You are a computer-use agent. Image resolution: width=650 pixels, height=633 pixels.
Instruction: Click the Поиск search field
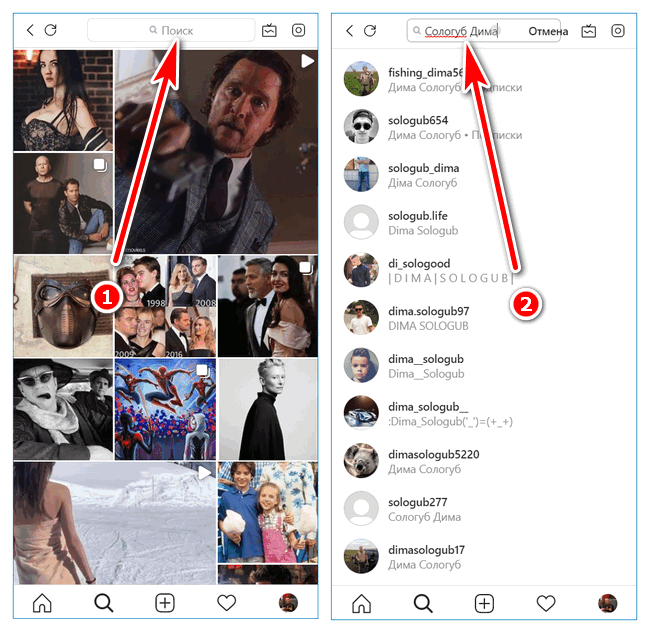tap(171, 30)
